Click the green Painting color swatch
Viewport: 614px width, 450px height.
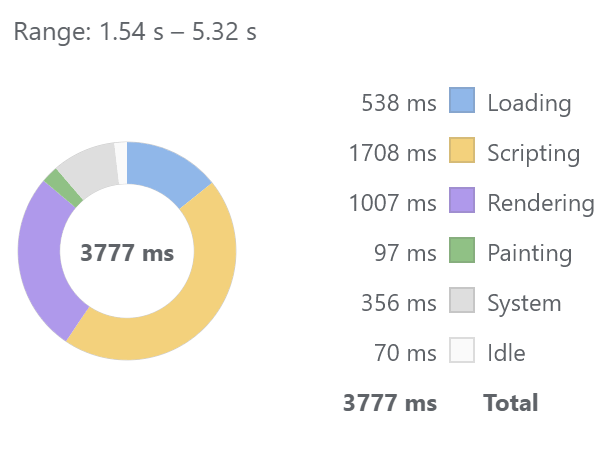461,252
